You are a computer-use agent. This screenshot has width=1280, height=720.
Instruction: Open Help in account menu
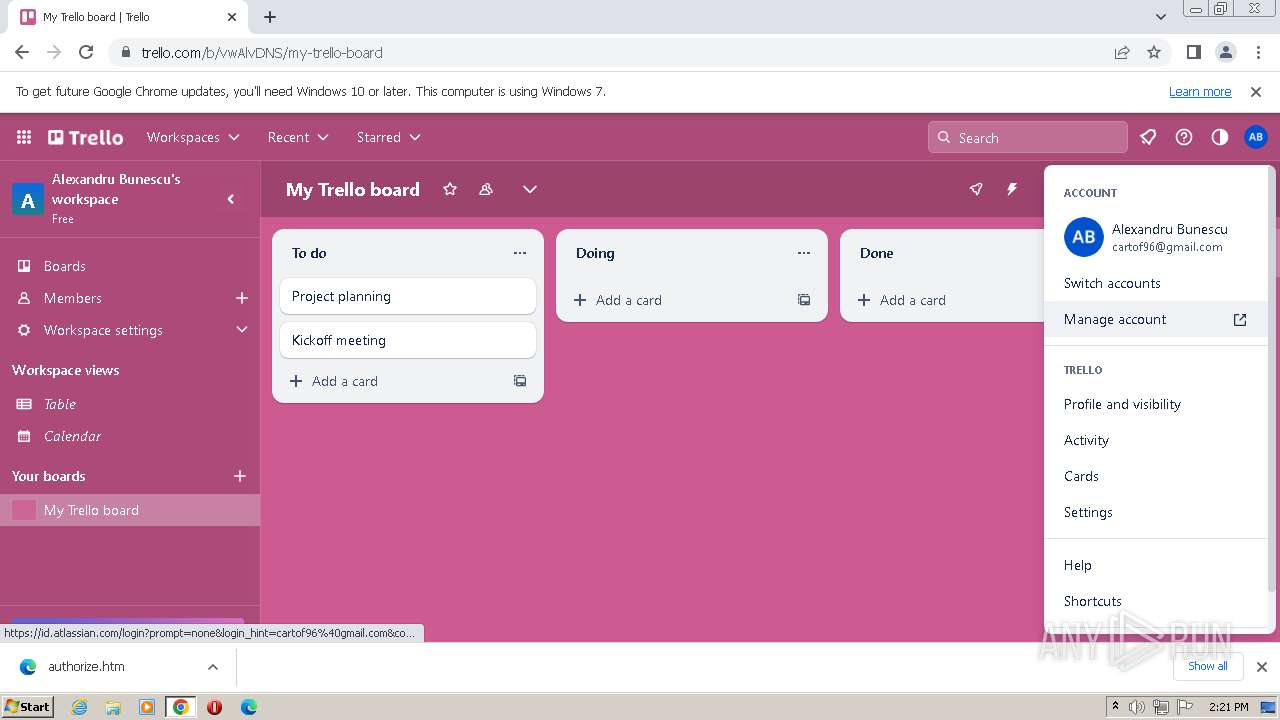point(1156,565)
